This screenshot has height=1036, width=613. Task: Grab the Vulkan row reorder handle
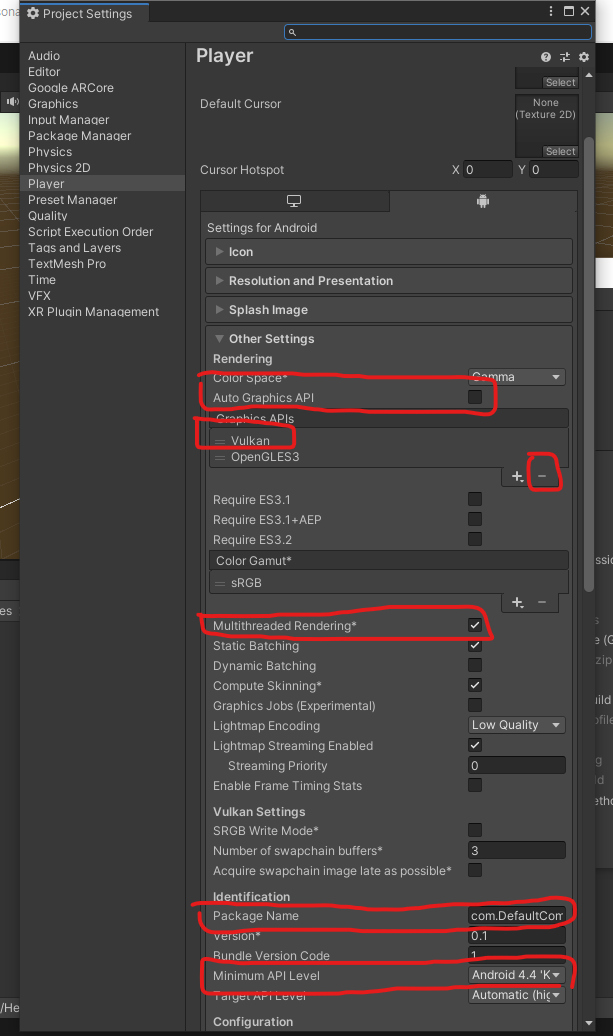click(x=220, y=441)
